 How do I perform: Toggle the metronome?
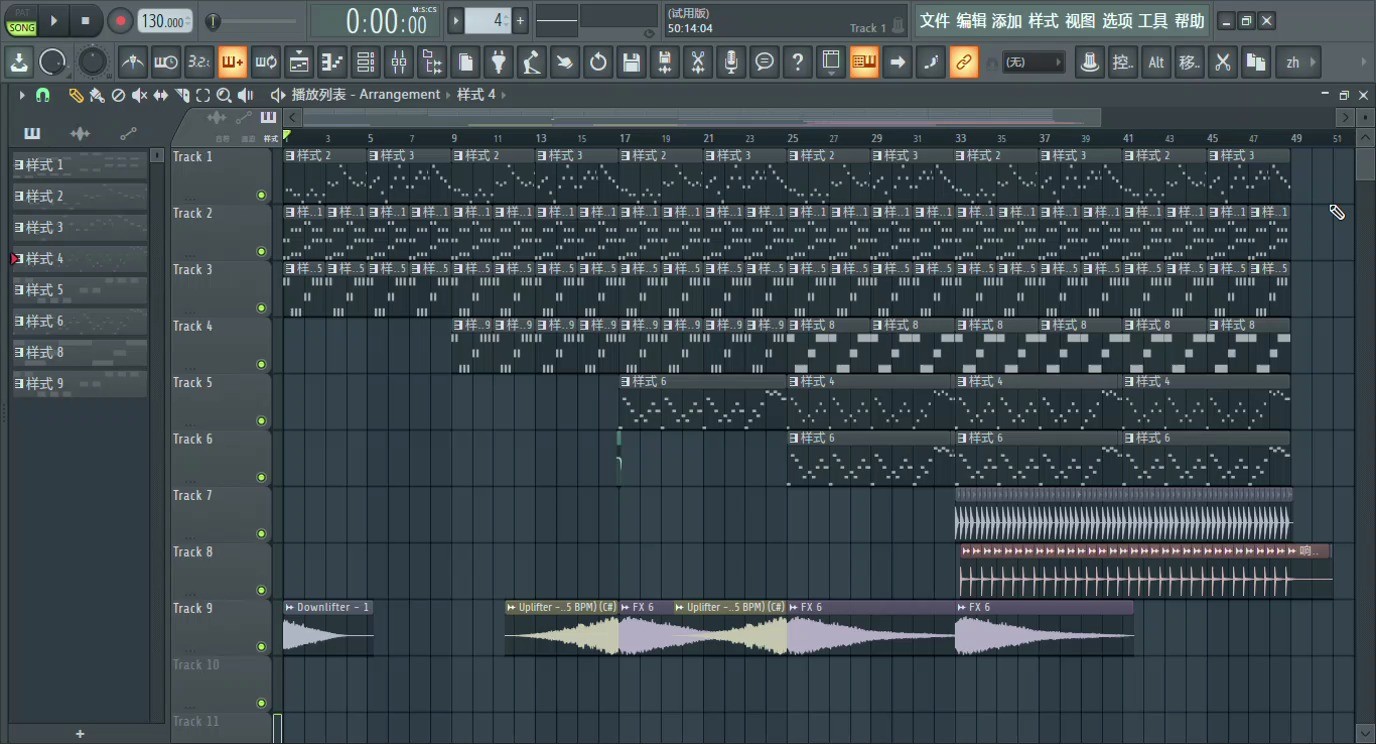pos(132,62)
